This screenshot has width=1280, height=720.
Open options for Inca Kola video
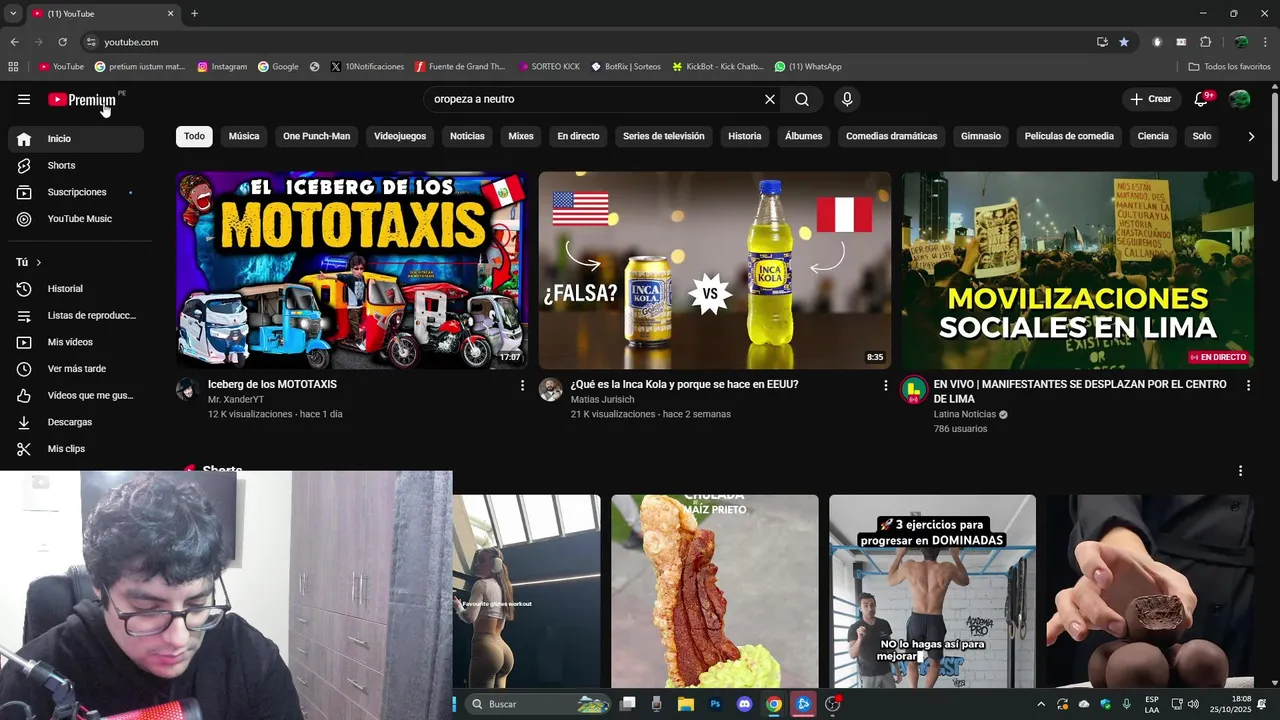coord(885,385)
